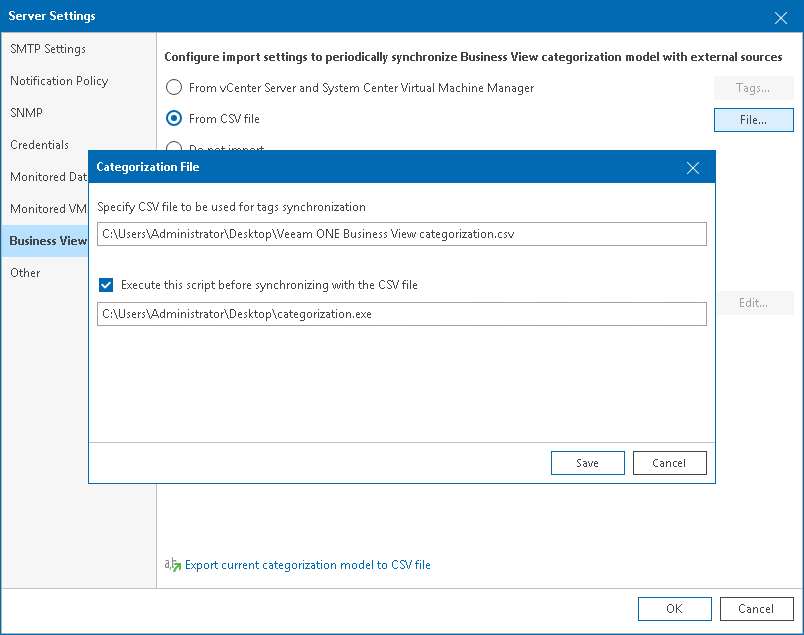Go to the SNMP settings tab
The image size is (804, 635).
[x=27, y=113]
